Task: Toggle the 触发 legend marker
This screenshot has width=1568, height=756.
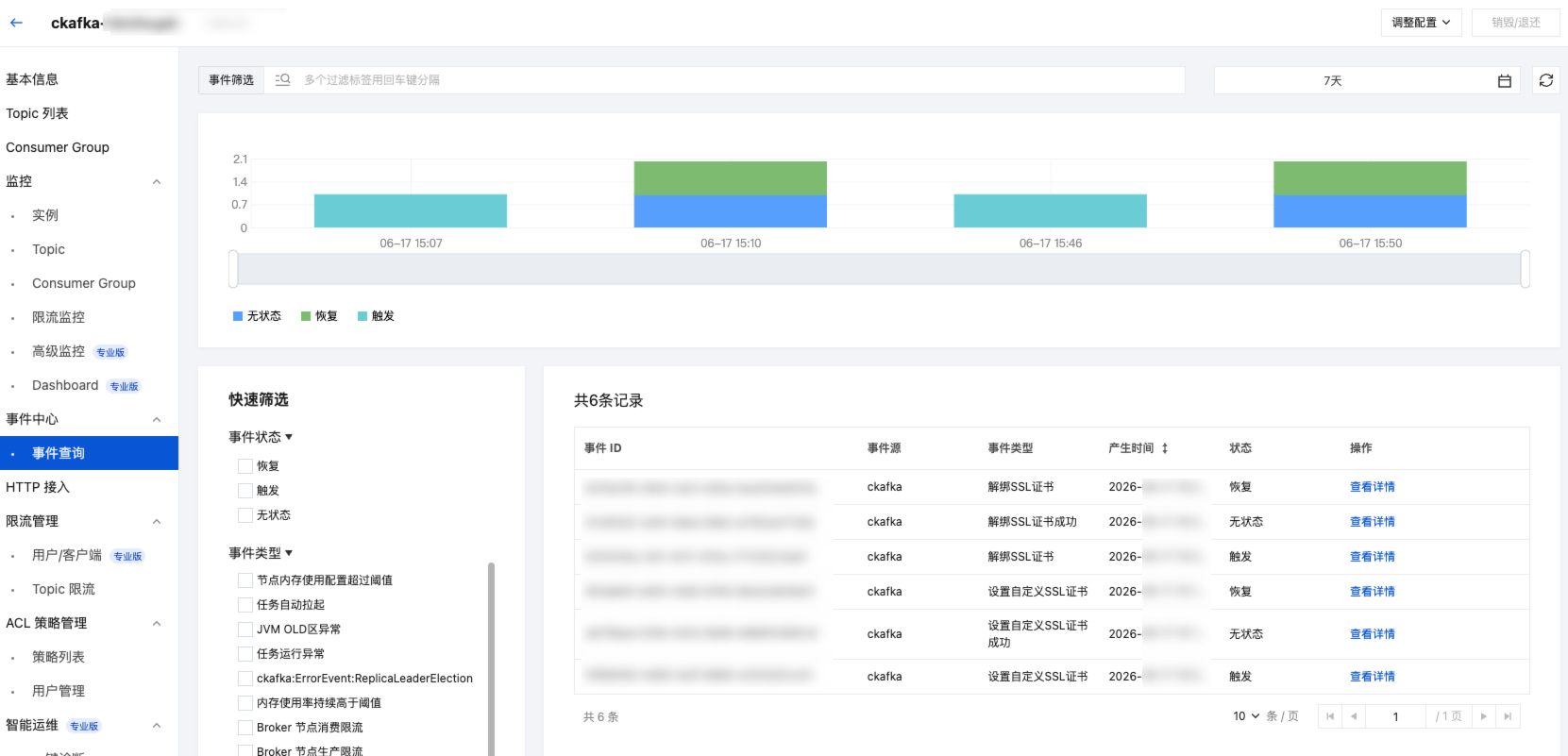Action: point(362,316)
